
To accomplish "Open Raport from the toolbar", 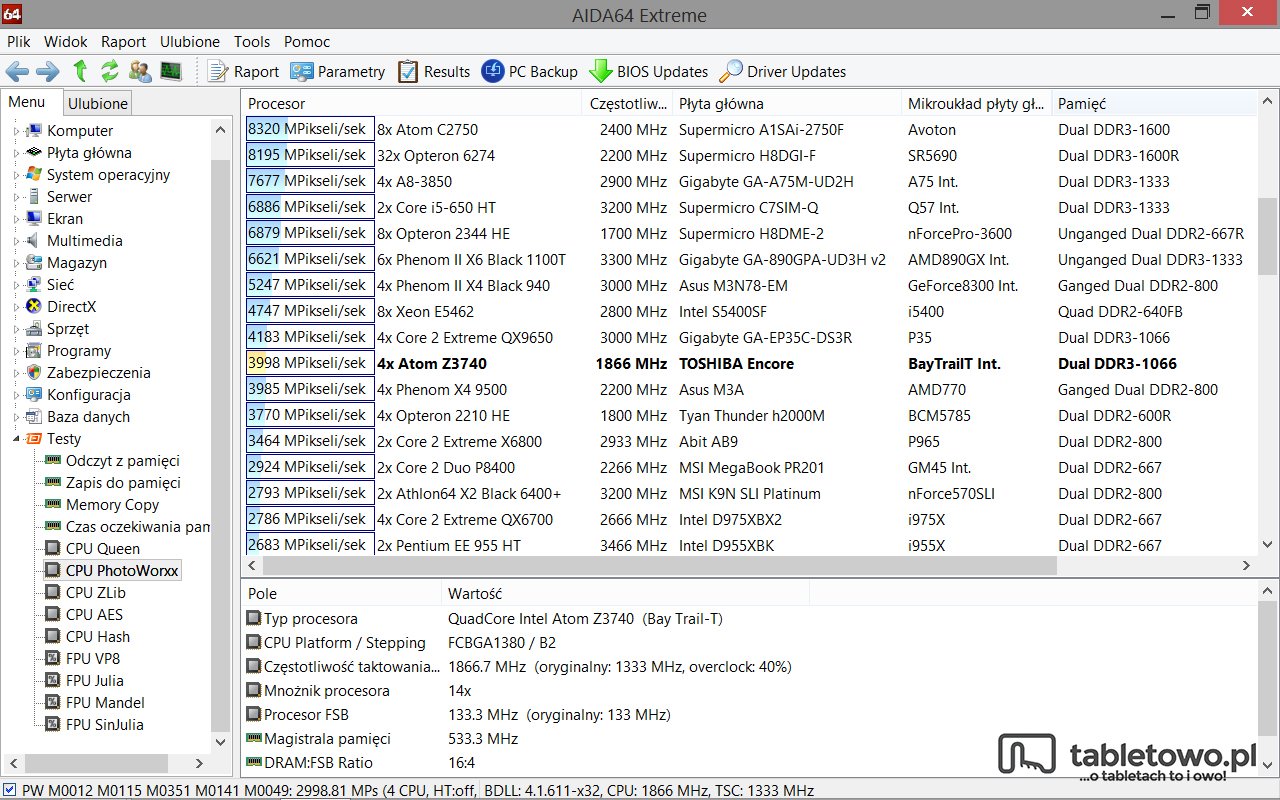I will 244,71.
